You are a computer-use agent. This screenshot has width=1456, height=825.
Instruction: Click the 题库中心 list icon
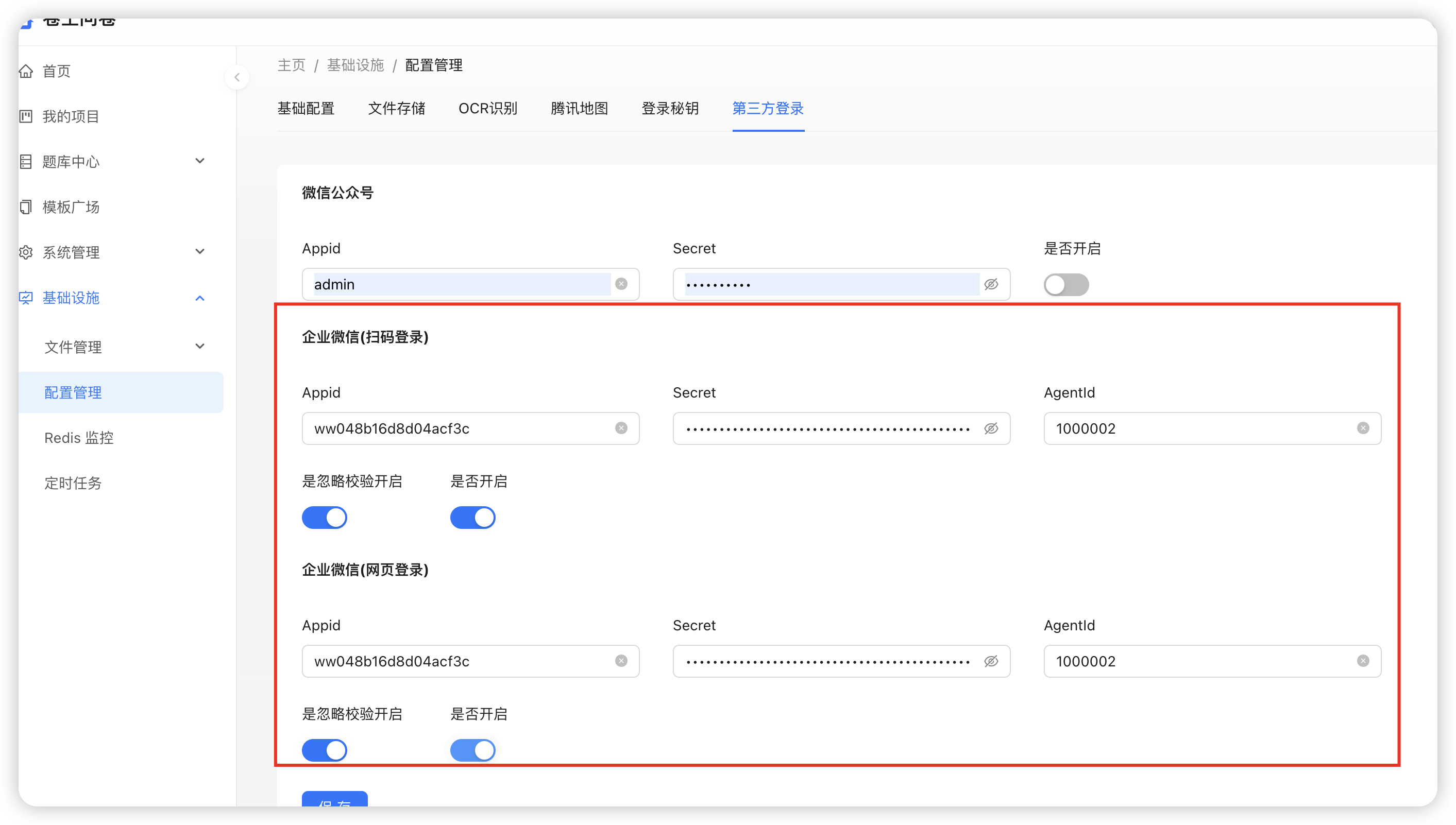[26, 162]
